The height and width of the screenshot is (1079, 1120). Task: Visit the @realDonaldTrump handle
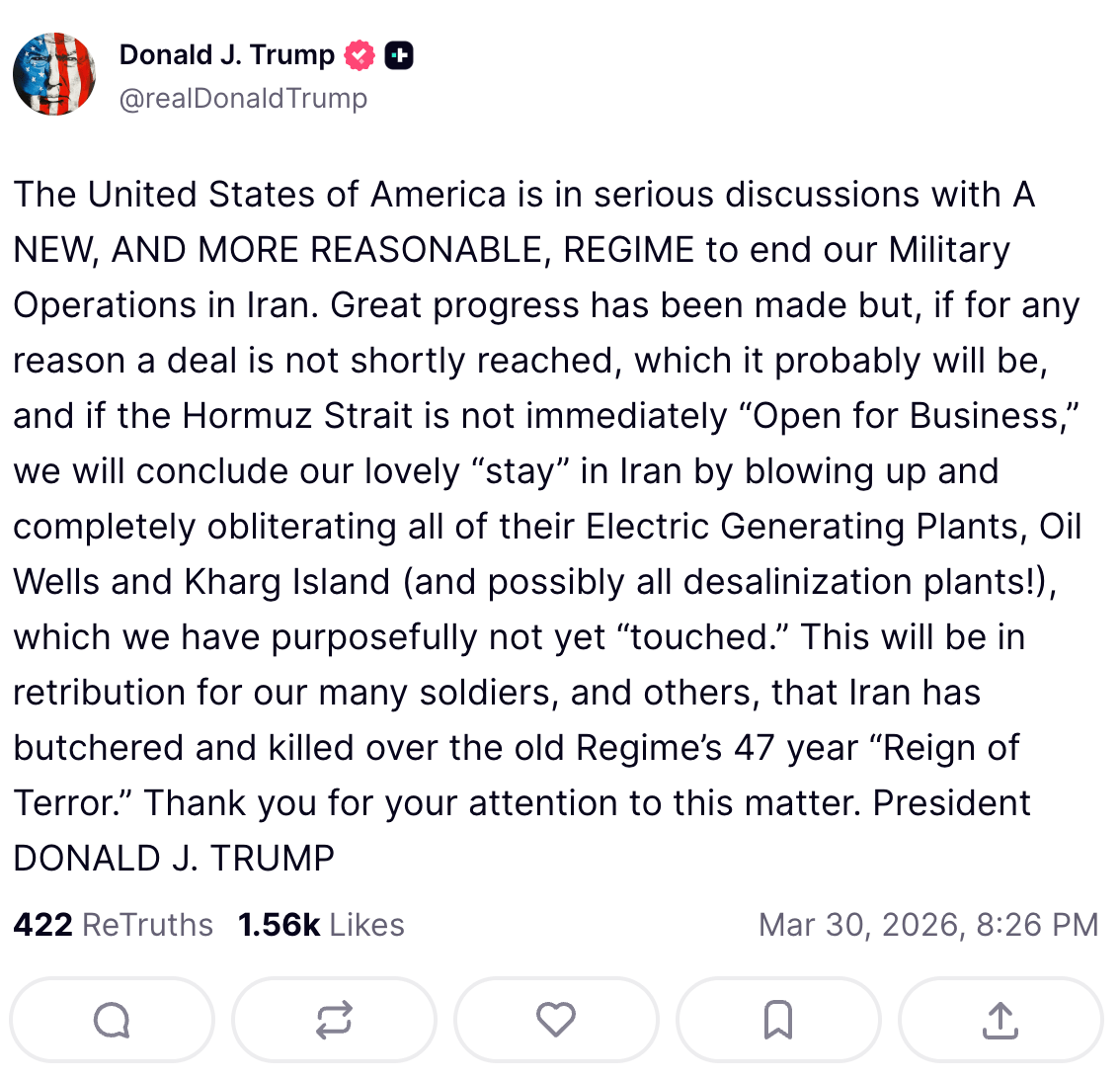pyautogui.click(x=243, y=99)
